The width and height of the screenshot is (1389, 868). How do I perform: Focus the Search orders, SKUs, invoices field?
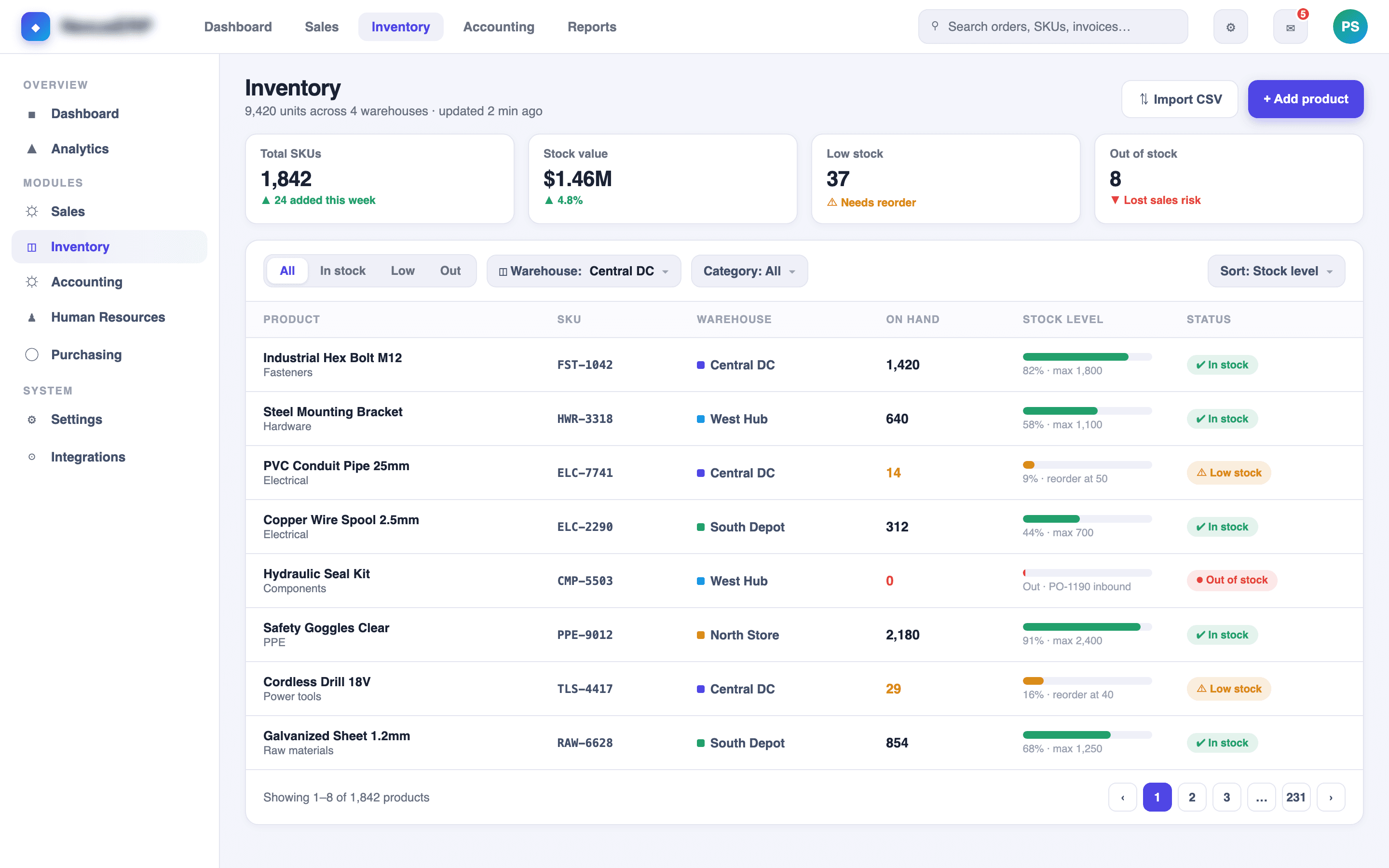[1053, 27]
